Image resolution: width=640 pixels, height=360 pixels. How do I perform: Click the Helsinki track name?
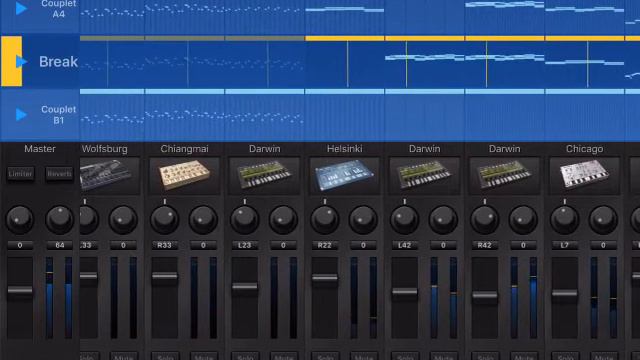click(x=344, y=149)
